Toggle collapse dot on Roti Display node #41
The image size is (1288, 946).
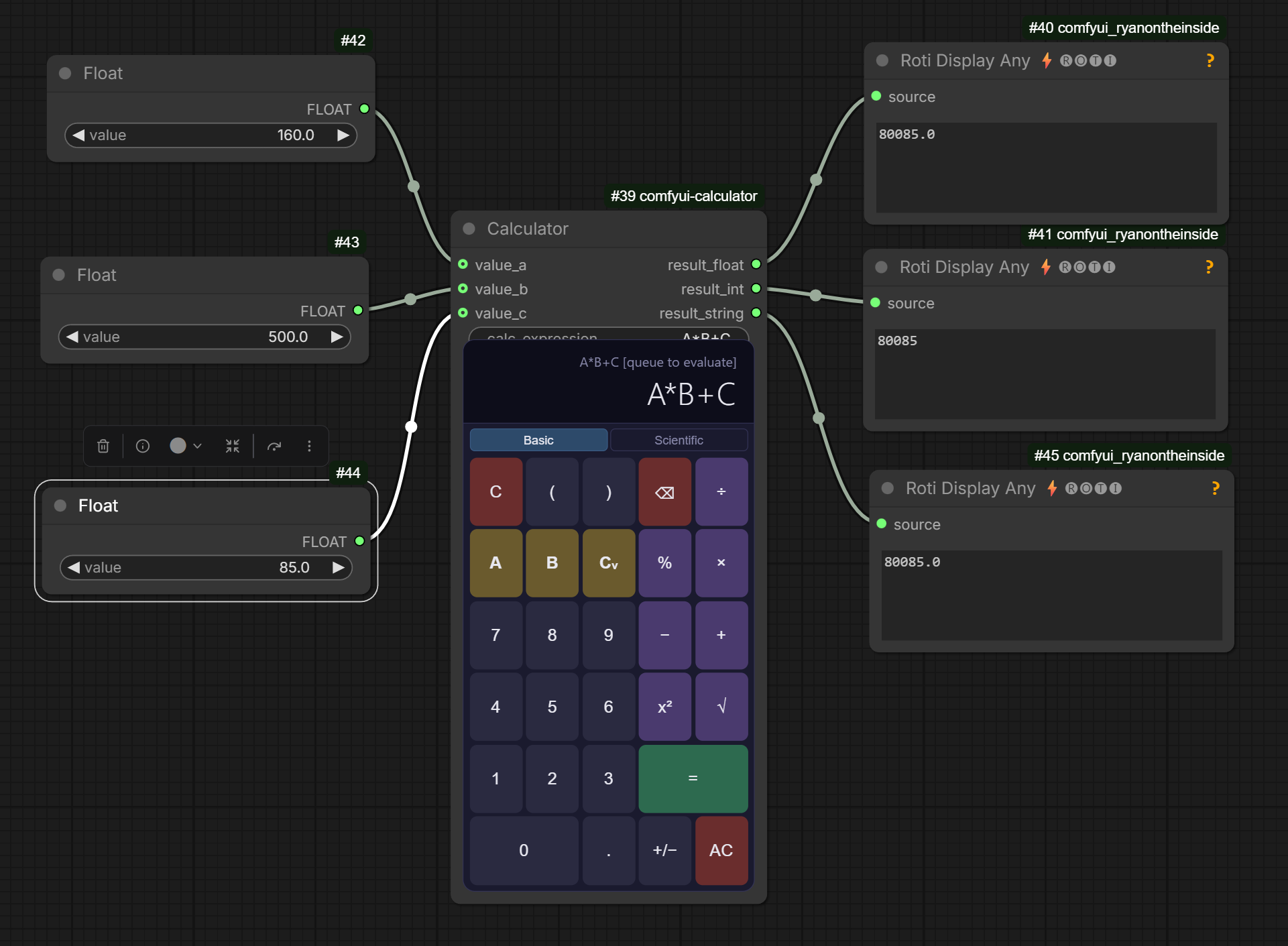[882, 268]
